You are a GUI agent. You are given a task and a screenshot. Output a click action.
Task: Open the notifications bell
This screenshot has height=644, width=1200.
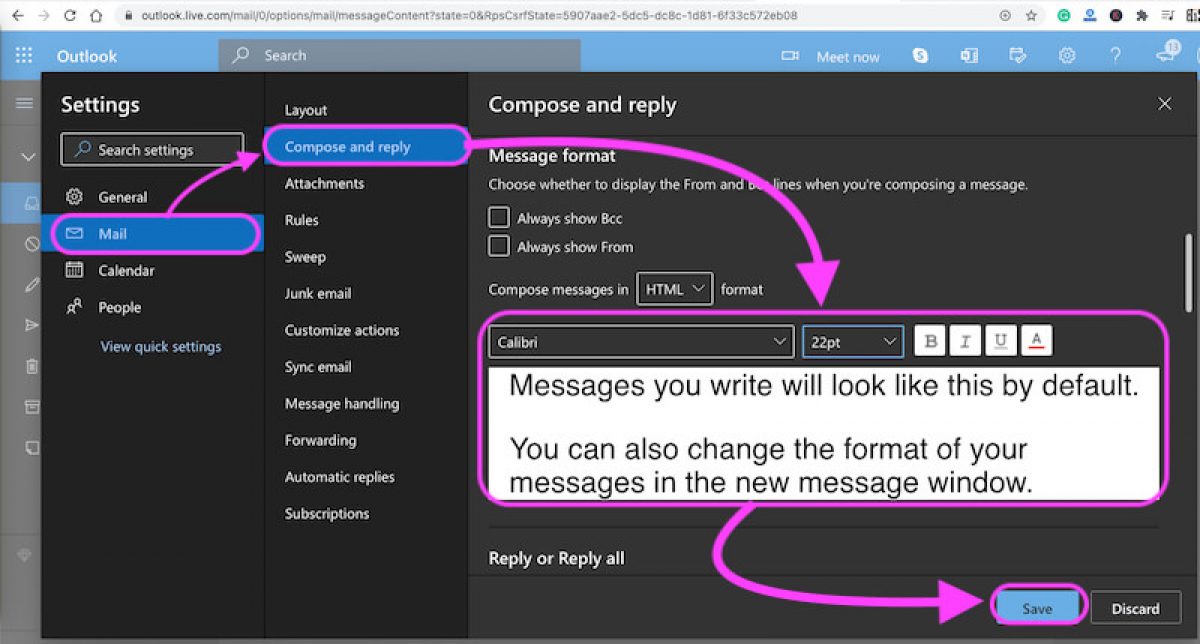pos(1166,56)
